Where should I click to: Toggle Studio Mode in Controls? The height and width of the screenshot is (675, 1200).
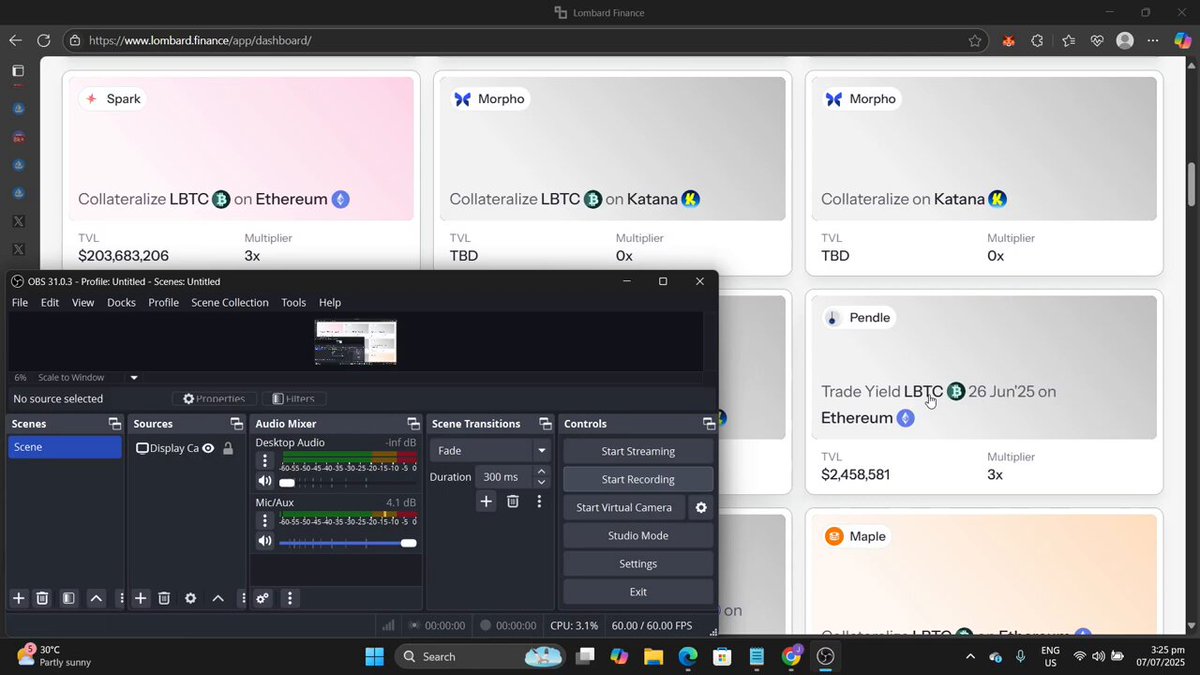tap(638, 535)
